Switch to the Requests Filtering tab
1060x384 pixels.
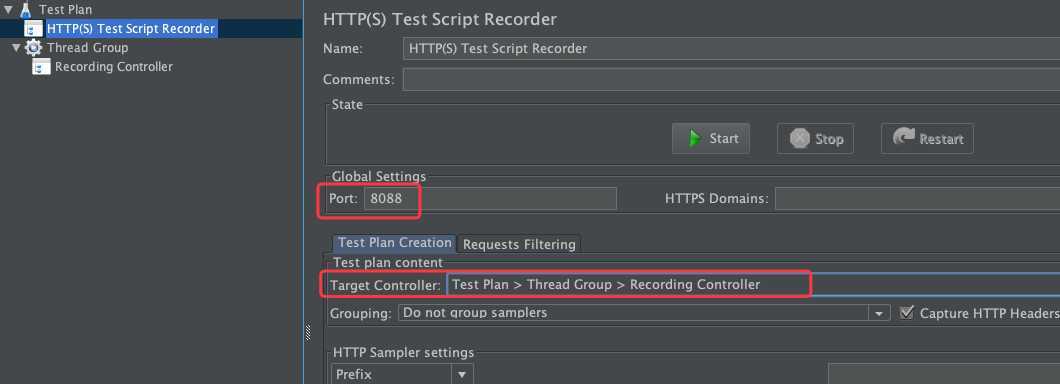tap(519, 244)
